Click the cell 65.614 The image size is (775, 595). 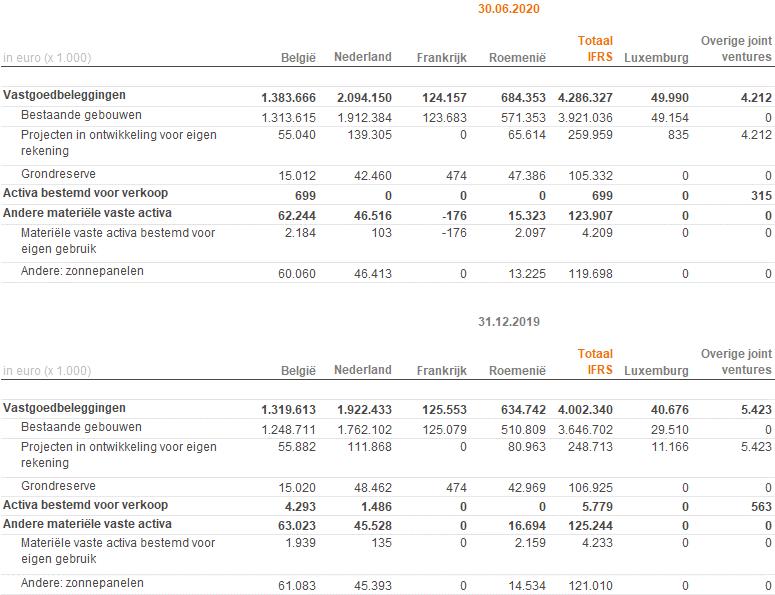(527, 135)
